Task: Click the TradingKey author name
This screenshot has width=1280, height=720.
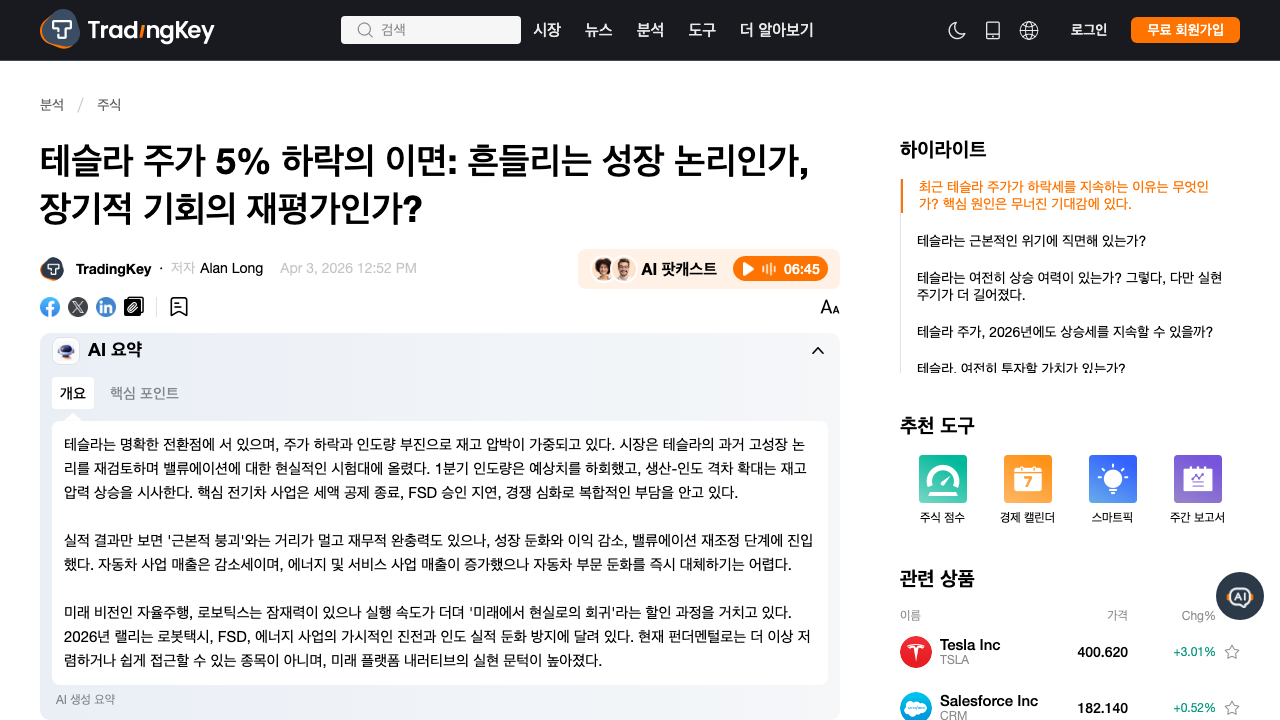Action: [114, 269]
